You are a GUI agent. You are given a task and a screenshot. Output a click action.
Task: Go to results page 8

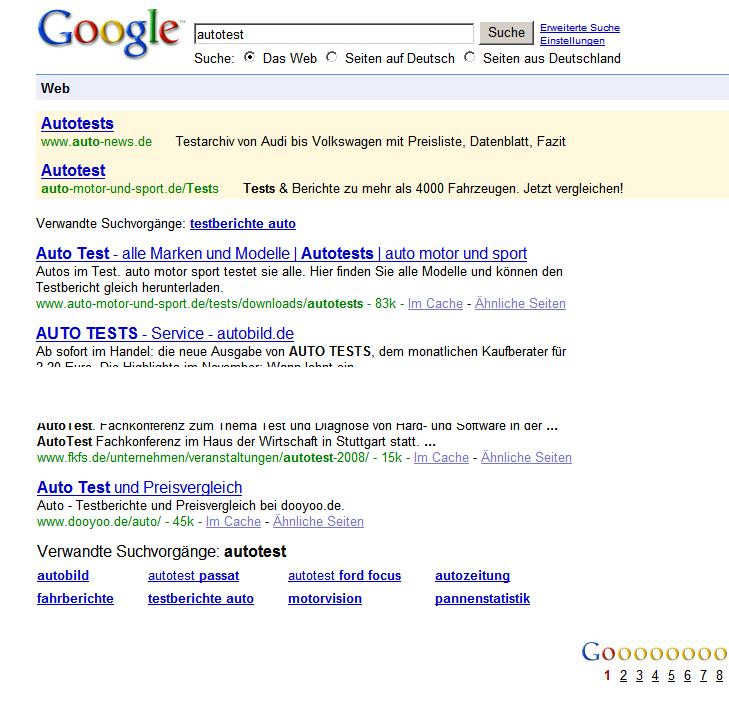pos(720,676)
